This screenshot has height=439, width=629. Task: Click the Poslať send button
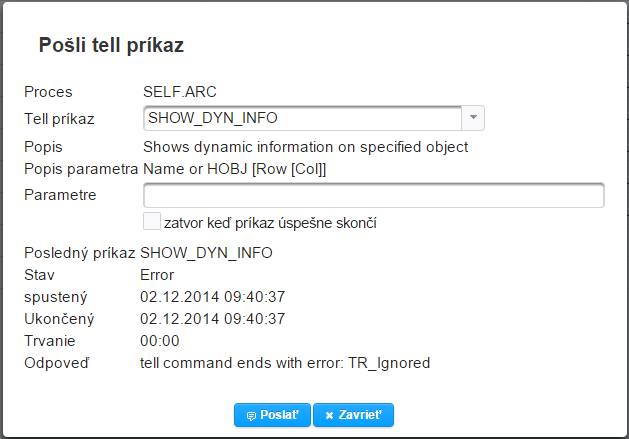pyautogui.click(x=271, y=415)
